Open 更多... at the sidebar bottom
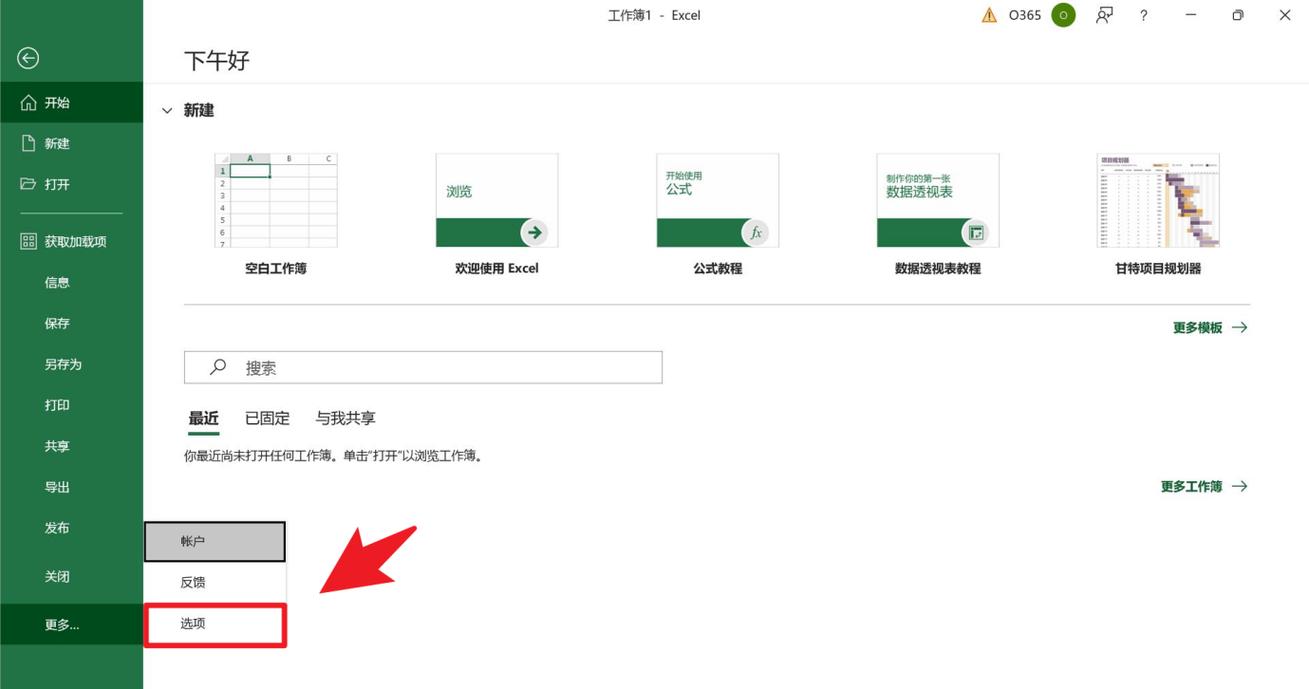 point(60,624)
